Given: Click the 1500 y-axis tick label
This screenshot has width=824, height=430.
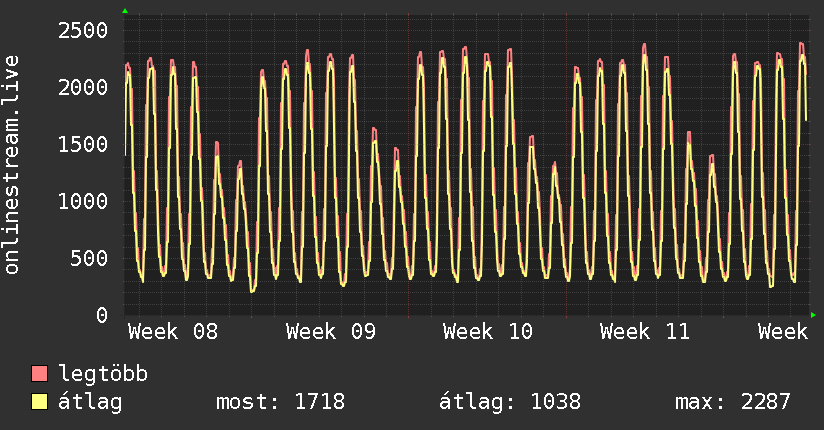Looking at the screenshot, I should point(81,144).
